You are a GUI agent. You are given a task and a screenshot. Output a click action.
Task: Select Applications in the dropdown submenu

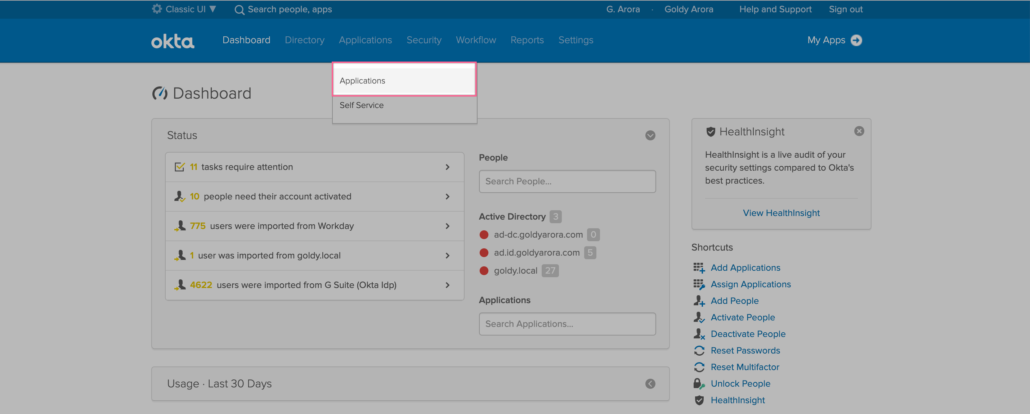pyautogui.click(x=404, y=80)
